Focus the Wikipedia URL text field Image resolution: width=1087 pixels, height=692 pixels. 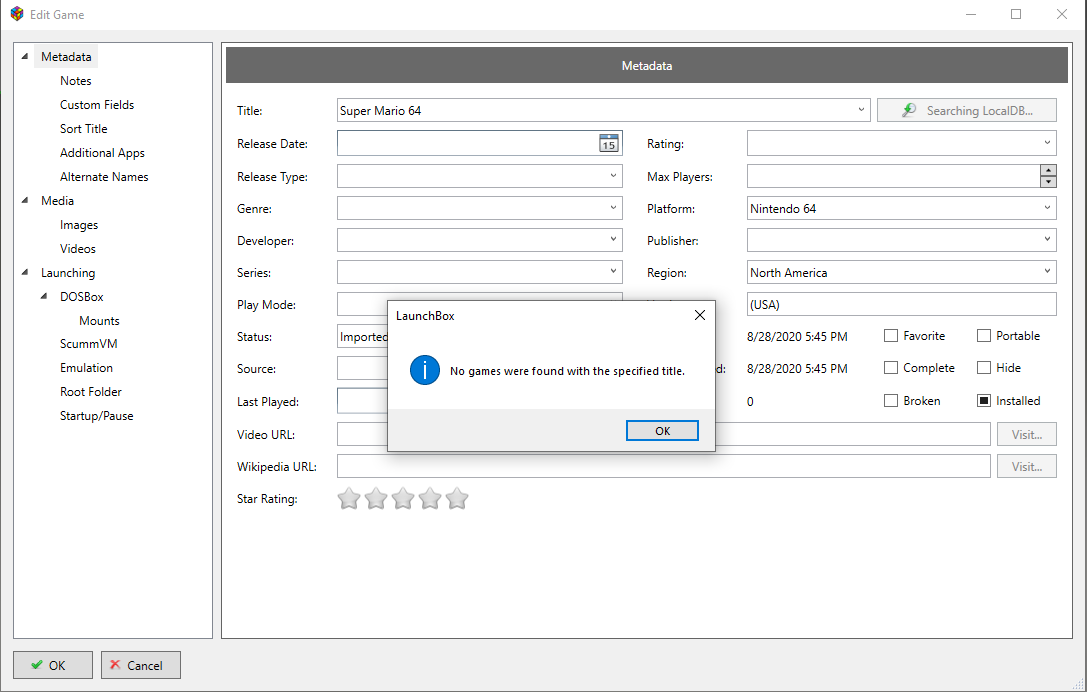[663, 467]
